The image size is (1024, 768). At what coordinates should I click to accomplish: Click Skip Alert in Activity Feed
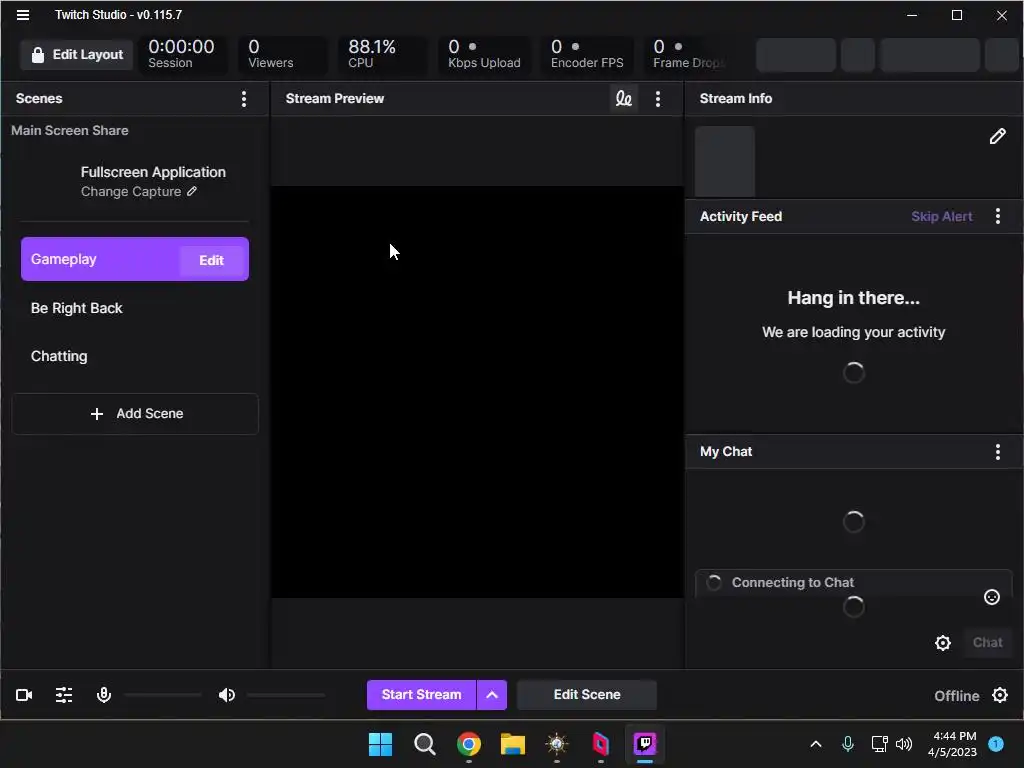click(942, 217)
